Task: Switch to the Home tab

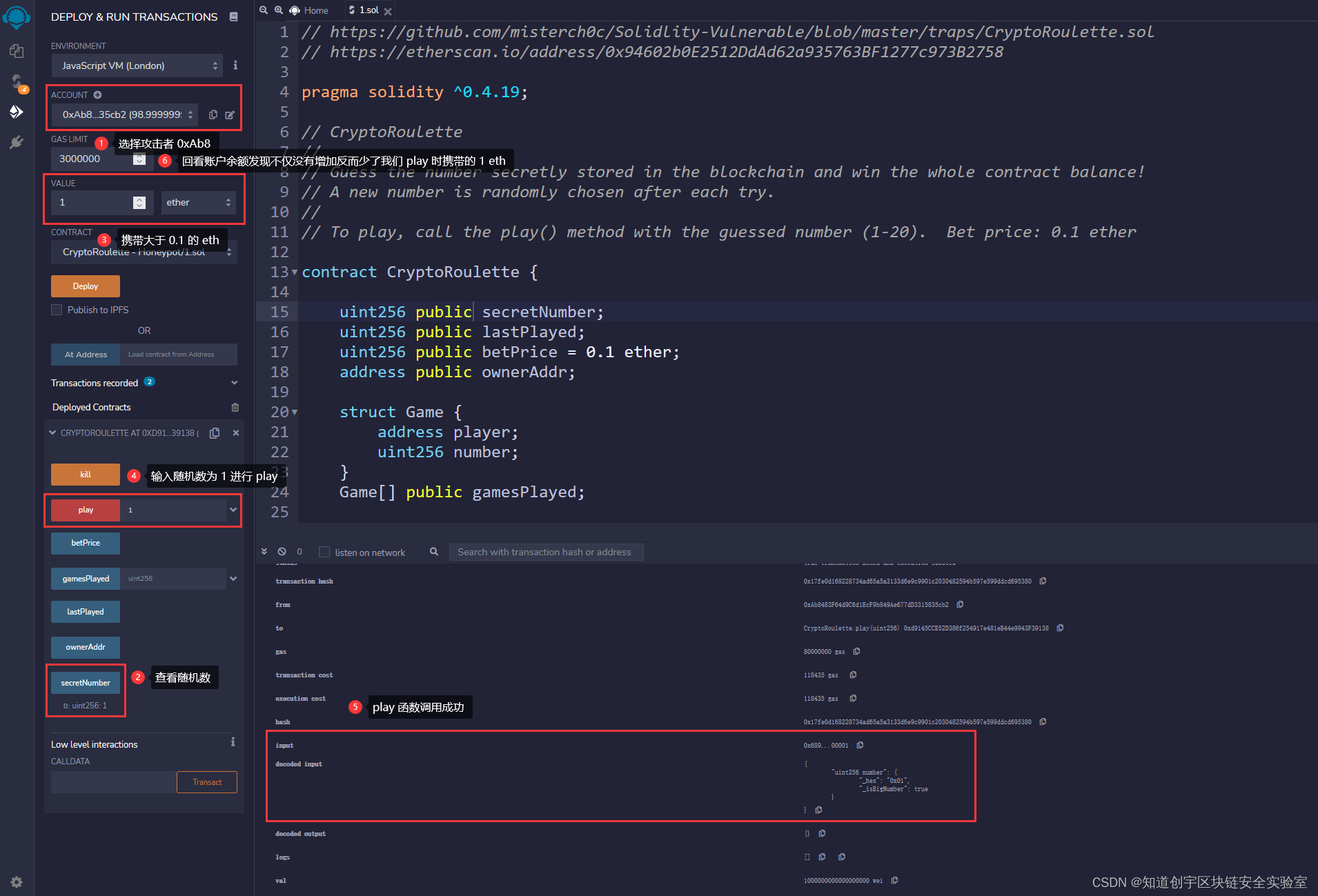Action: [309, 10]
